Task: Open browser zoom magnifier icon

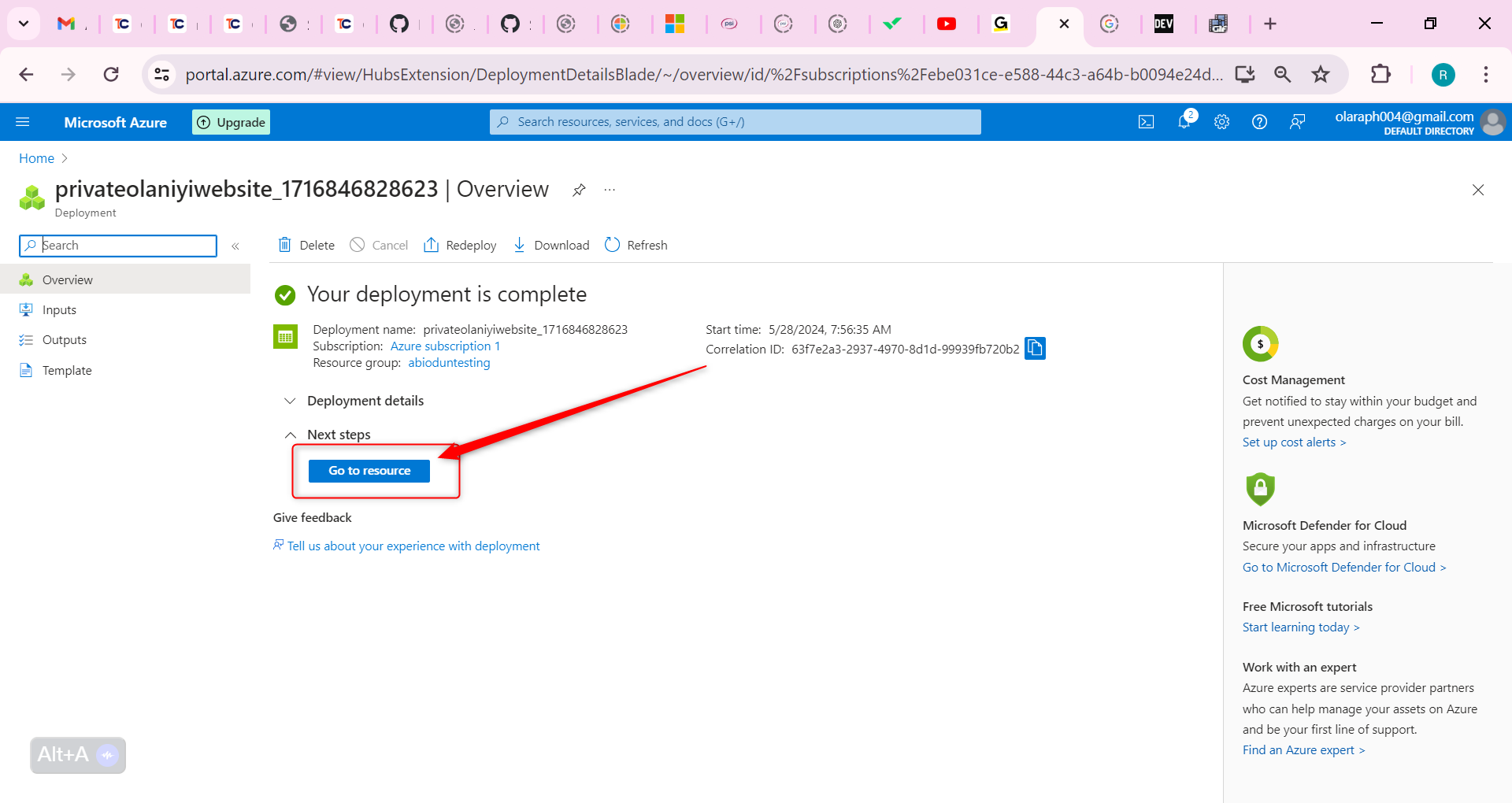Action: click(x=1283, y=75)
